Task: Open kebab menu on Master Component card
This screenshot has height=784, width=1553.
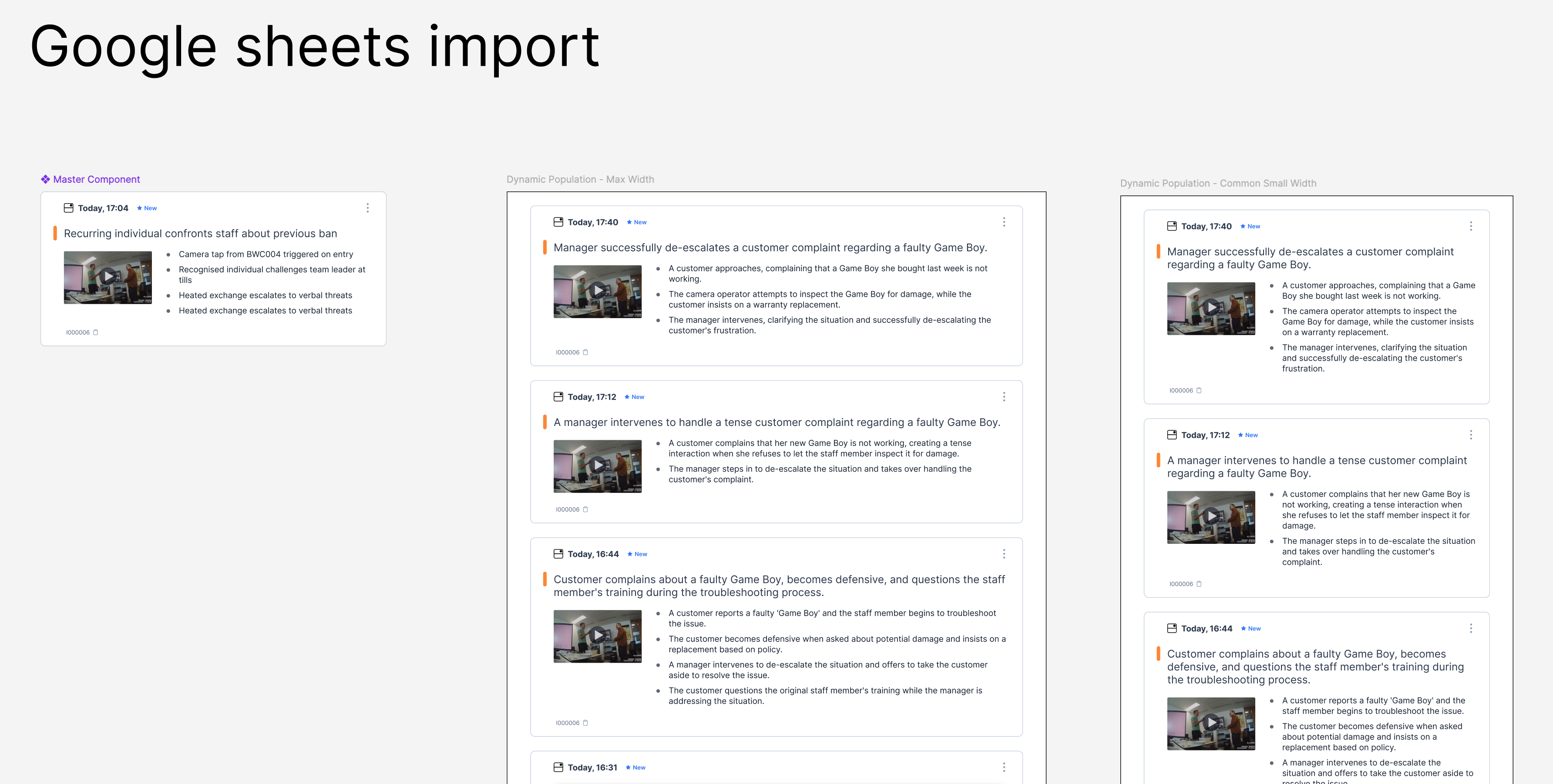Action: (x=368, y=208)
